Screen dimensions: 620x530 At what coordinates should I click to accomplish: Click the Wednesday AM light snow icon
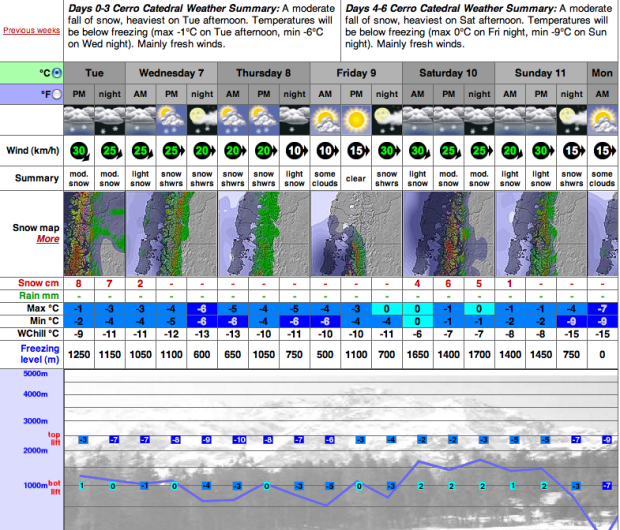tap(141, 120)
